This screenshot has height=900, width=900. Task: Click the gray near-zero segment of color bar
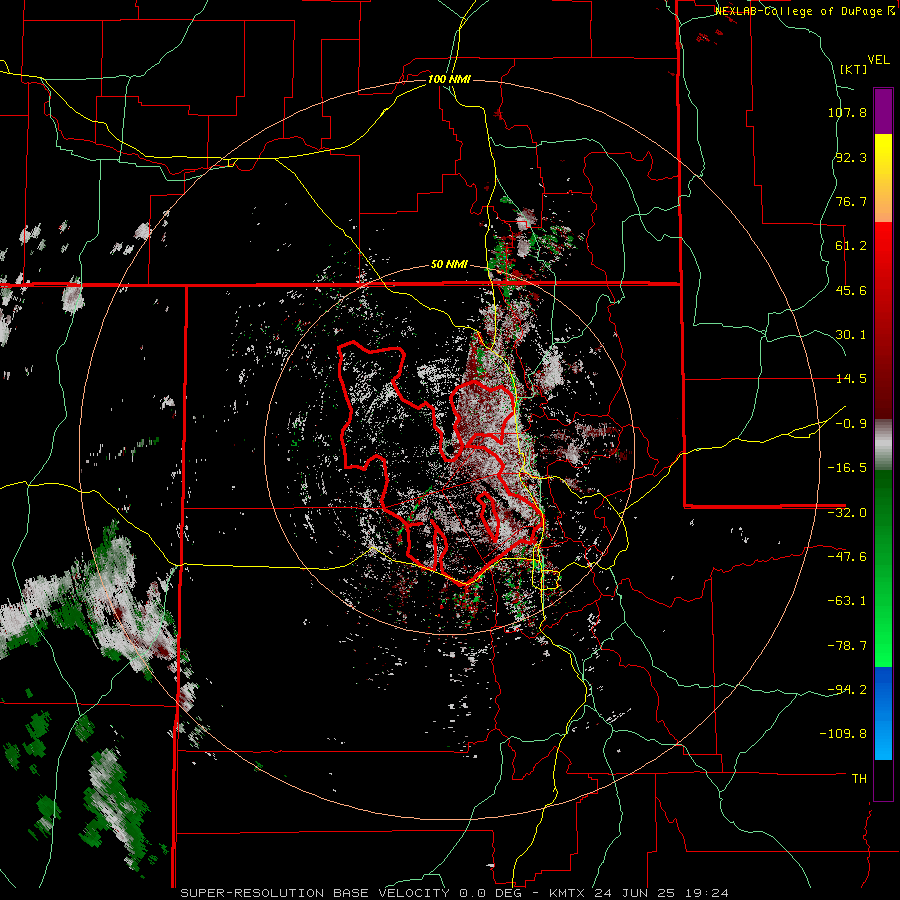point(883,445)
